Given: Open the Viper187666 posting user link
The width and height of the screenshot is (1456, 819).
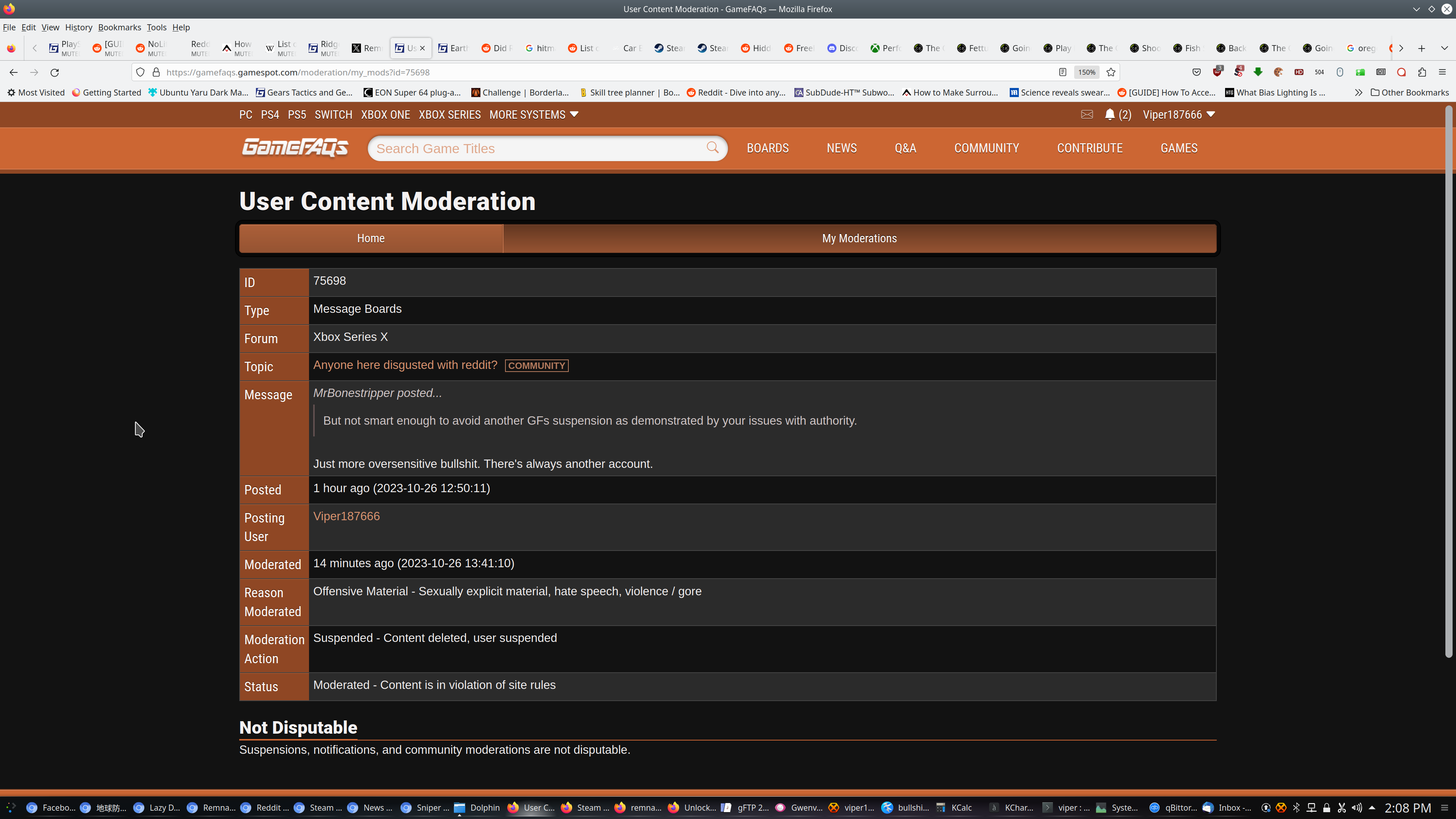Looking at the screenshot, I should pos(346,516).
